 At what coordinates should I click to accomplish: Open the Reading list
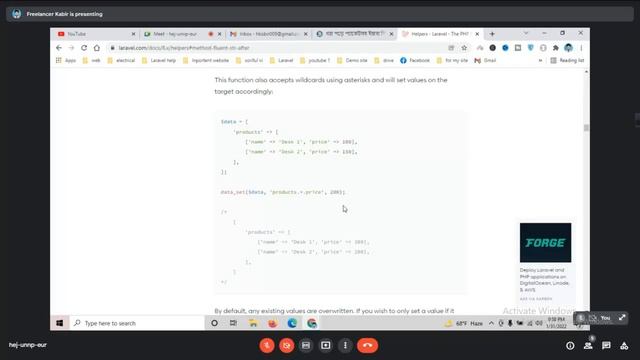click(567, 60)
